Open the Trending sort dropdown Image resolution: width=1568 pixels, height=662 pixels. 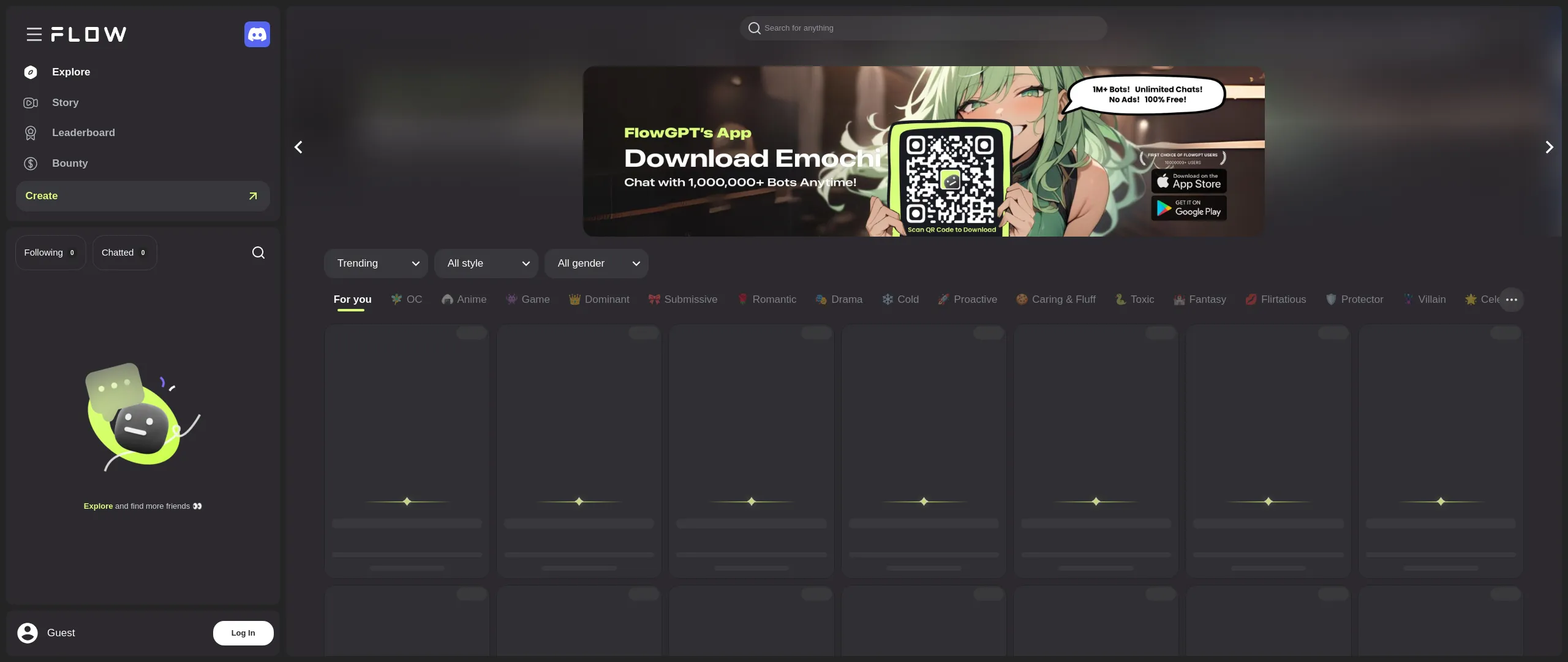376,264
